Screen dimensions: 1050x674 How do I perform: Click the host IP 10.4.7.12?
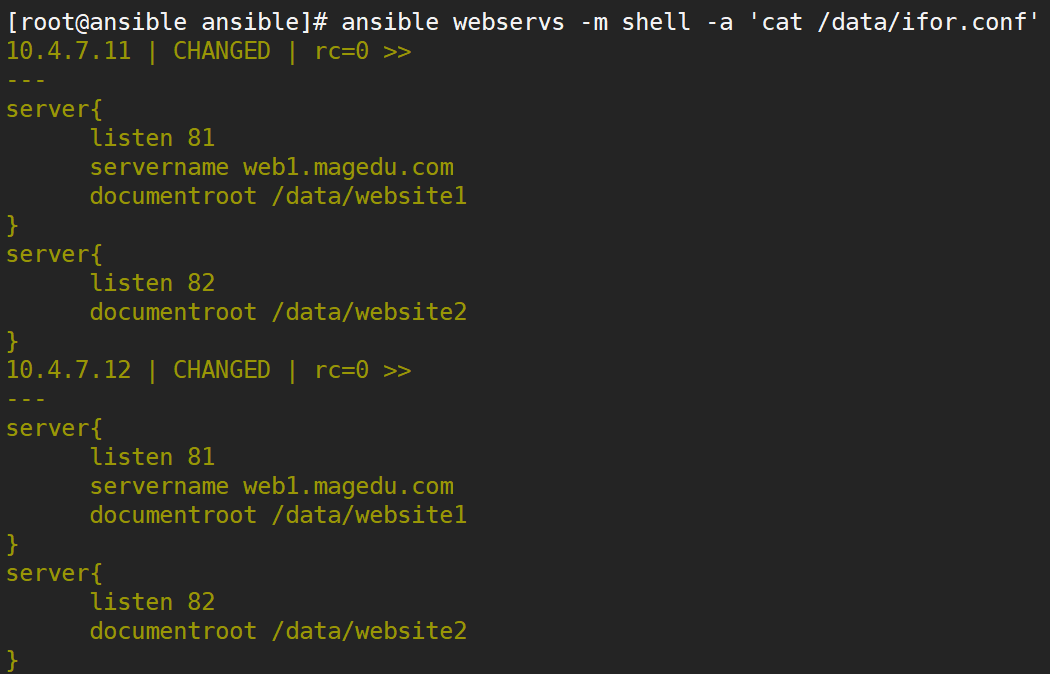point(68,370)
